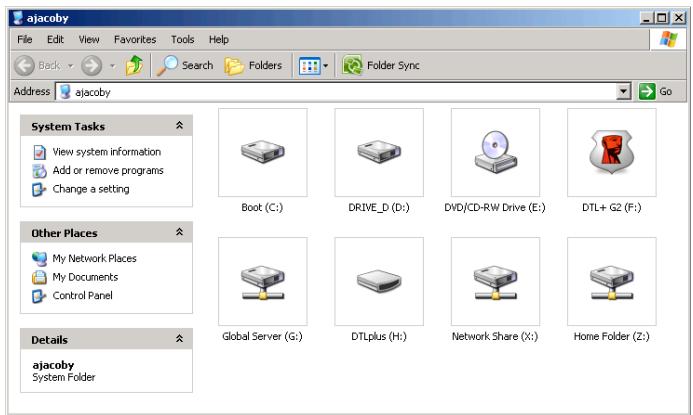Click the View system information icon
This screenshot has height=415, width=693.
(x=39, y=152)
